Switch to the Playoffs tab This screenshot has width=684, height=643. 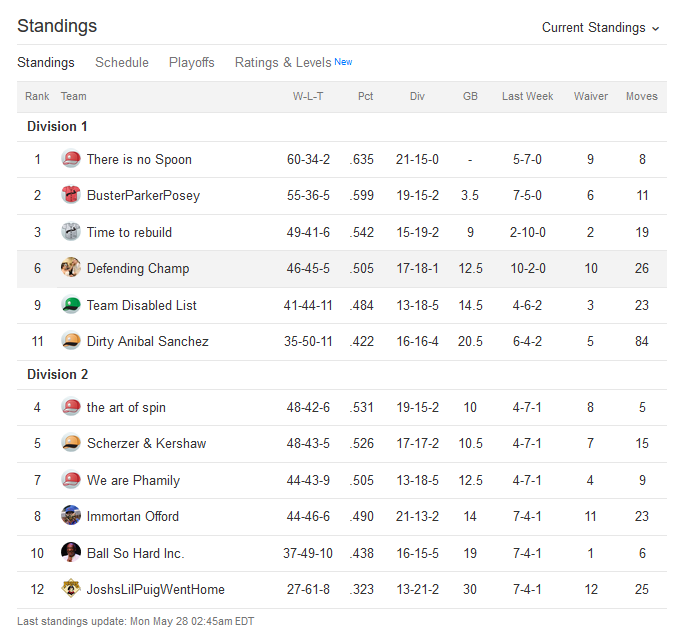[192, 62]
